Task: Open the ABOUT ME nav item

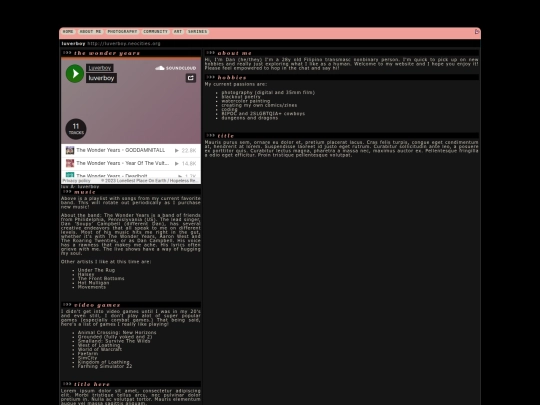Action: click(x=90, y=31)
